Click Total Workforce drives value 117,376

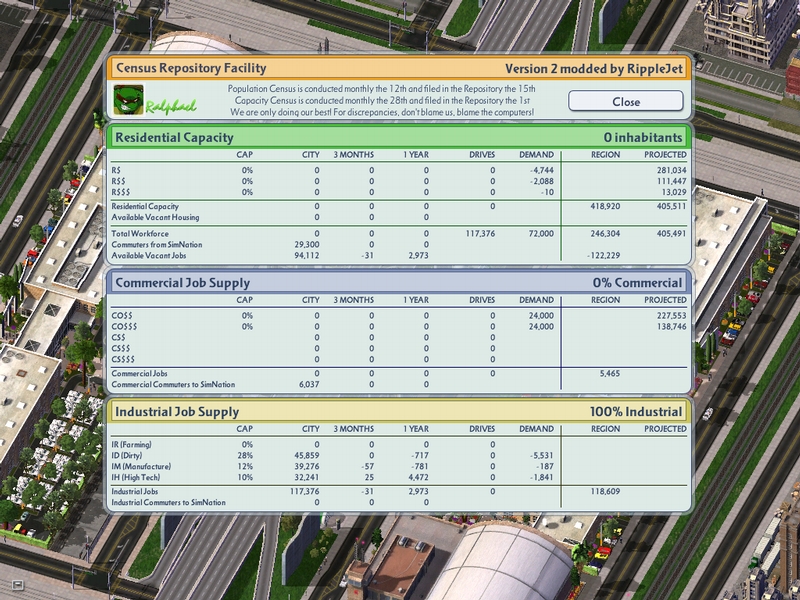480,234
